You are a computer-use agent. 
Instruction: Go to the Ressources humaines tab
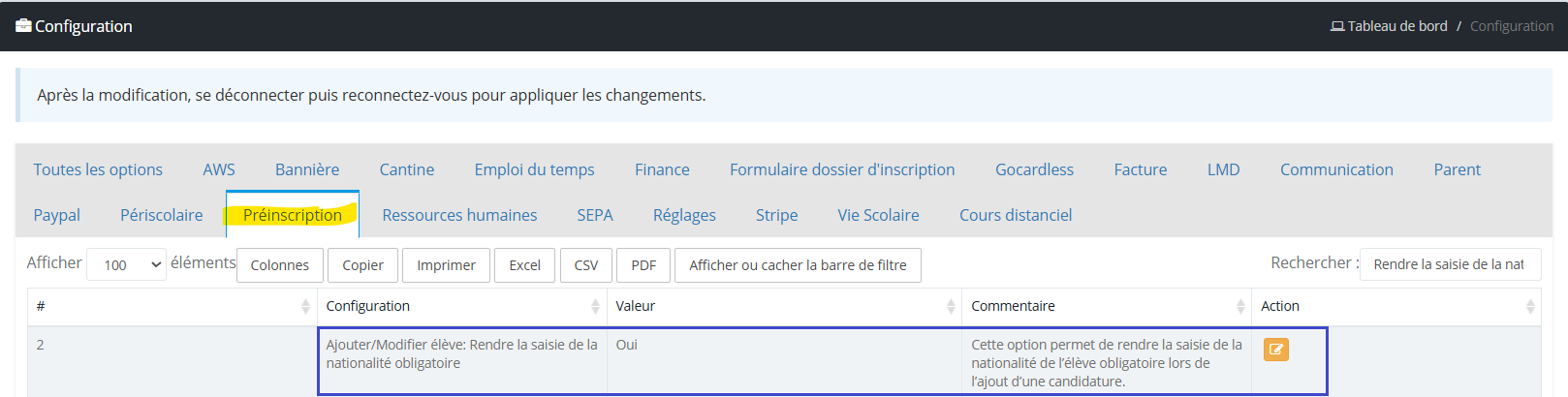(x=459, y=215)
